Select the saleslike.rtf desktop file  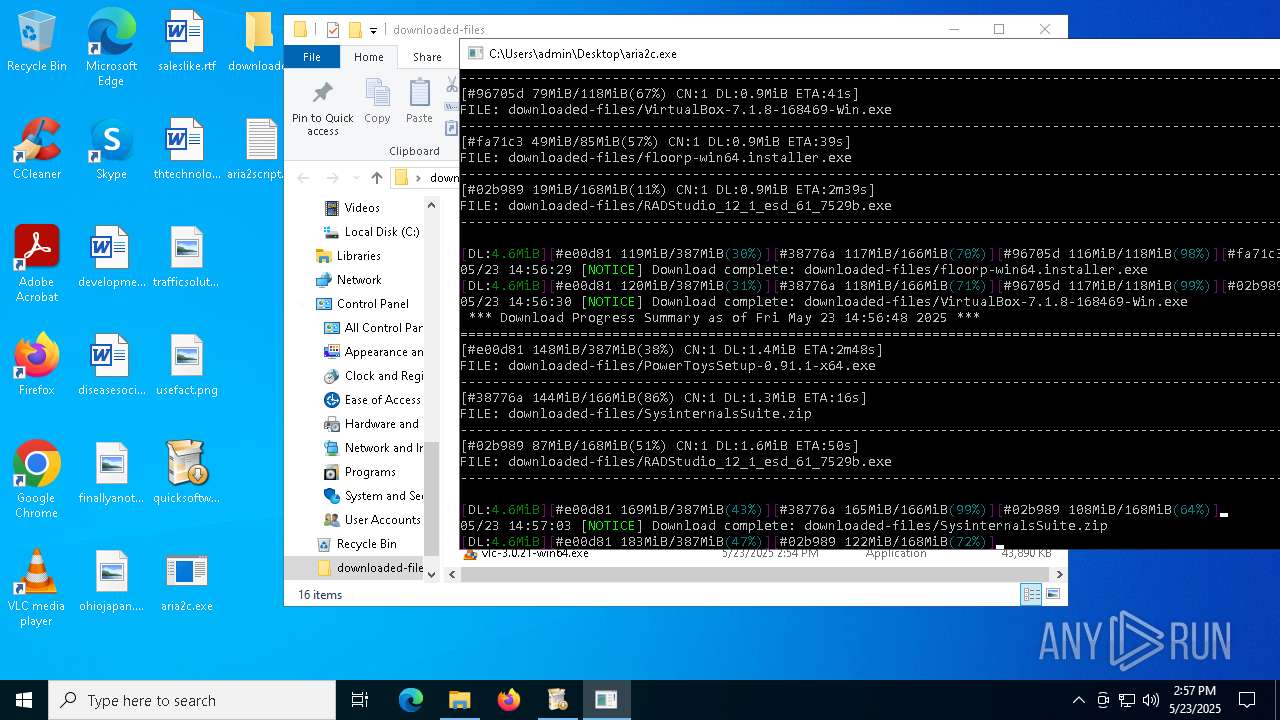pos(186,42)
